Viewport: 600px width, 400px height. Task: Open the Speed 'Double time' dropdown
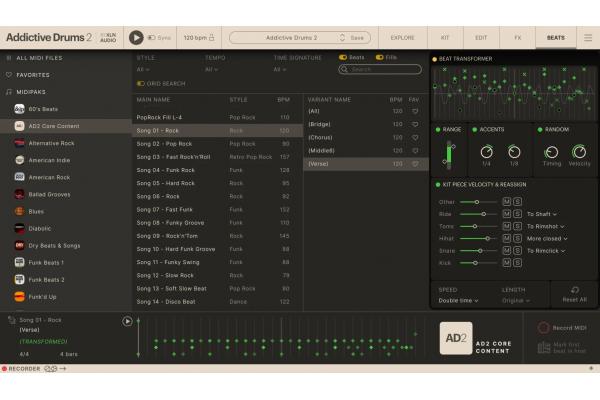pyautogui.click(x=458, y=301)
